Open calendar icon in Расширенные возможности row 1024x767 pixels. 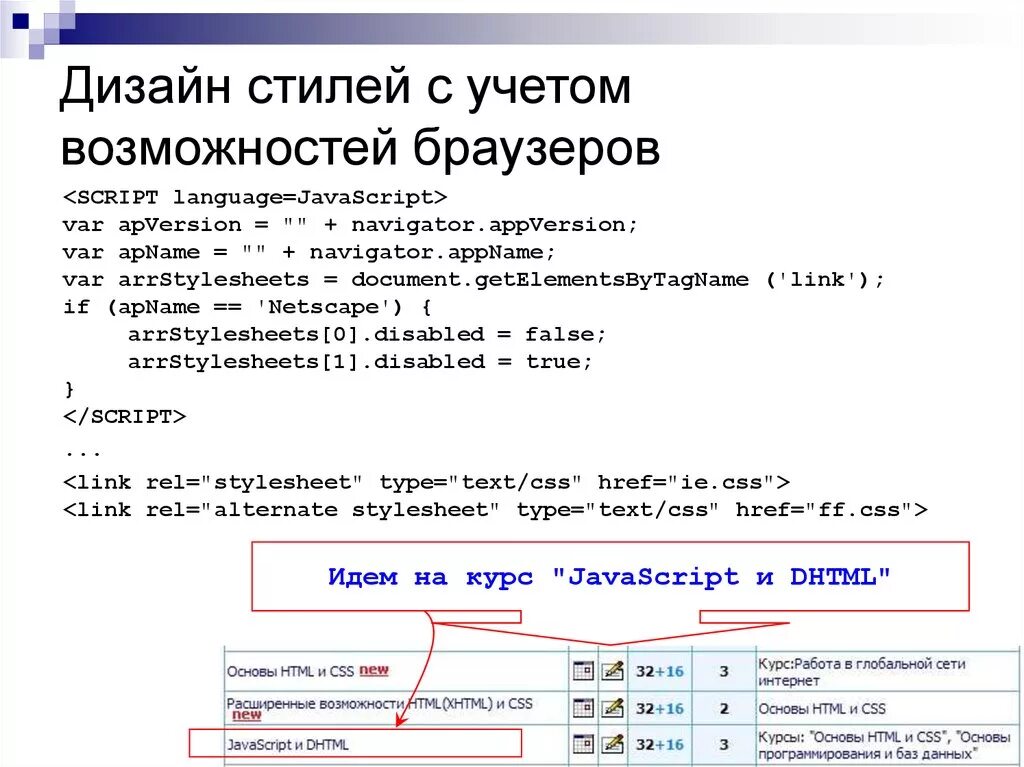click(583, 708)
